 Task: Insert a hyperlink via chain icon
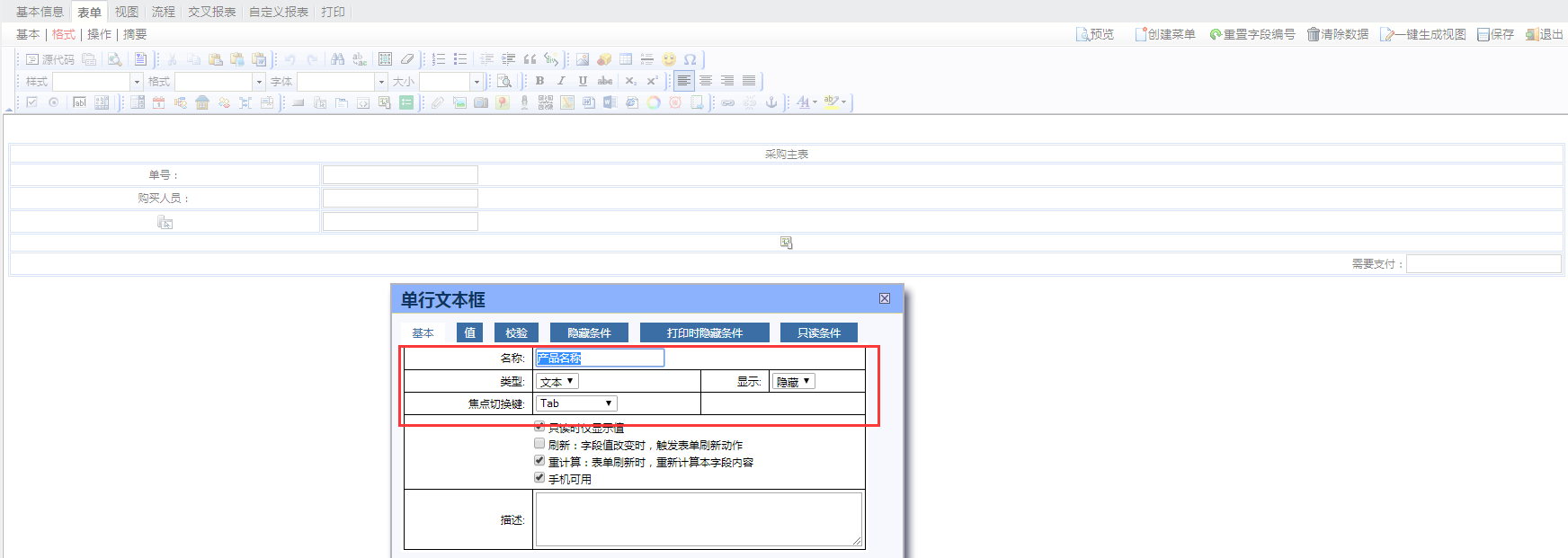[728, 102]
